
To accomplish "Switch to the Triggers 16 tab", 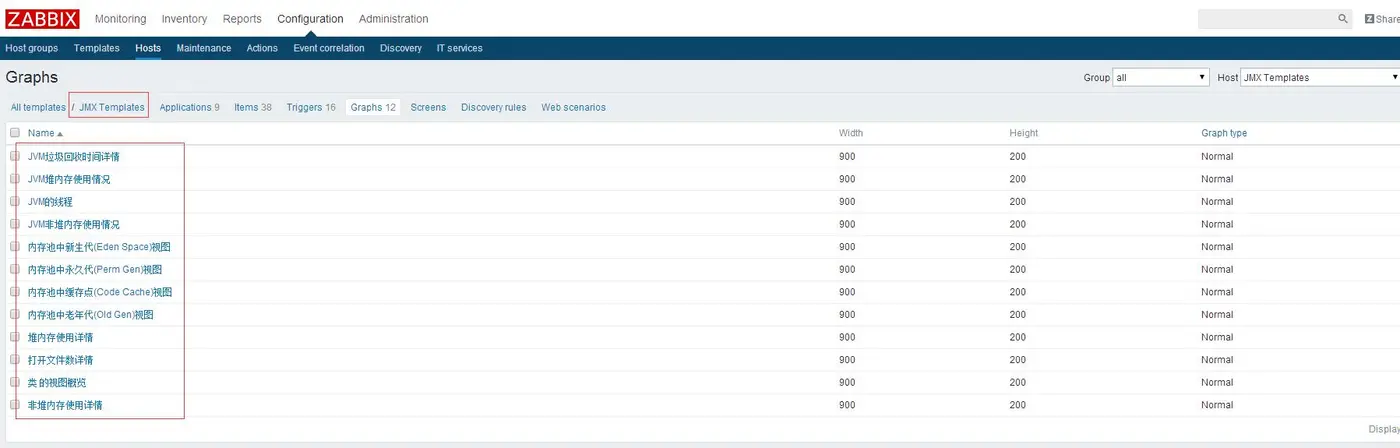I will click(311, 107).
